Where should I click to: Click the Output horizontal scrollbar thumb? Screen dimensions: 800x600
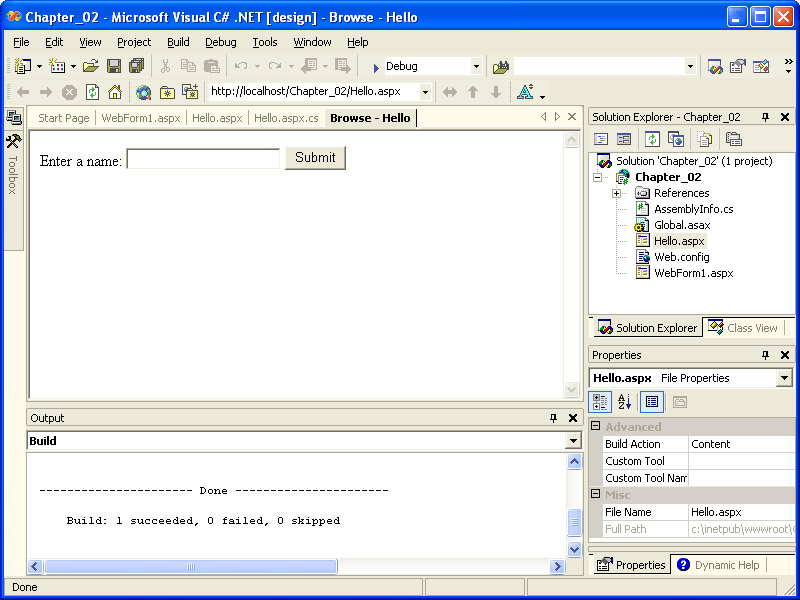click(x=190, y=567)
